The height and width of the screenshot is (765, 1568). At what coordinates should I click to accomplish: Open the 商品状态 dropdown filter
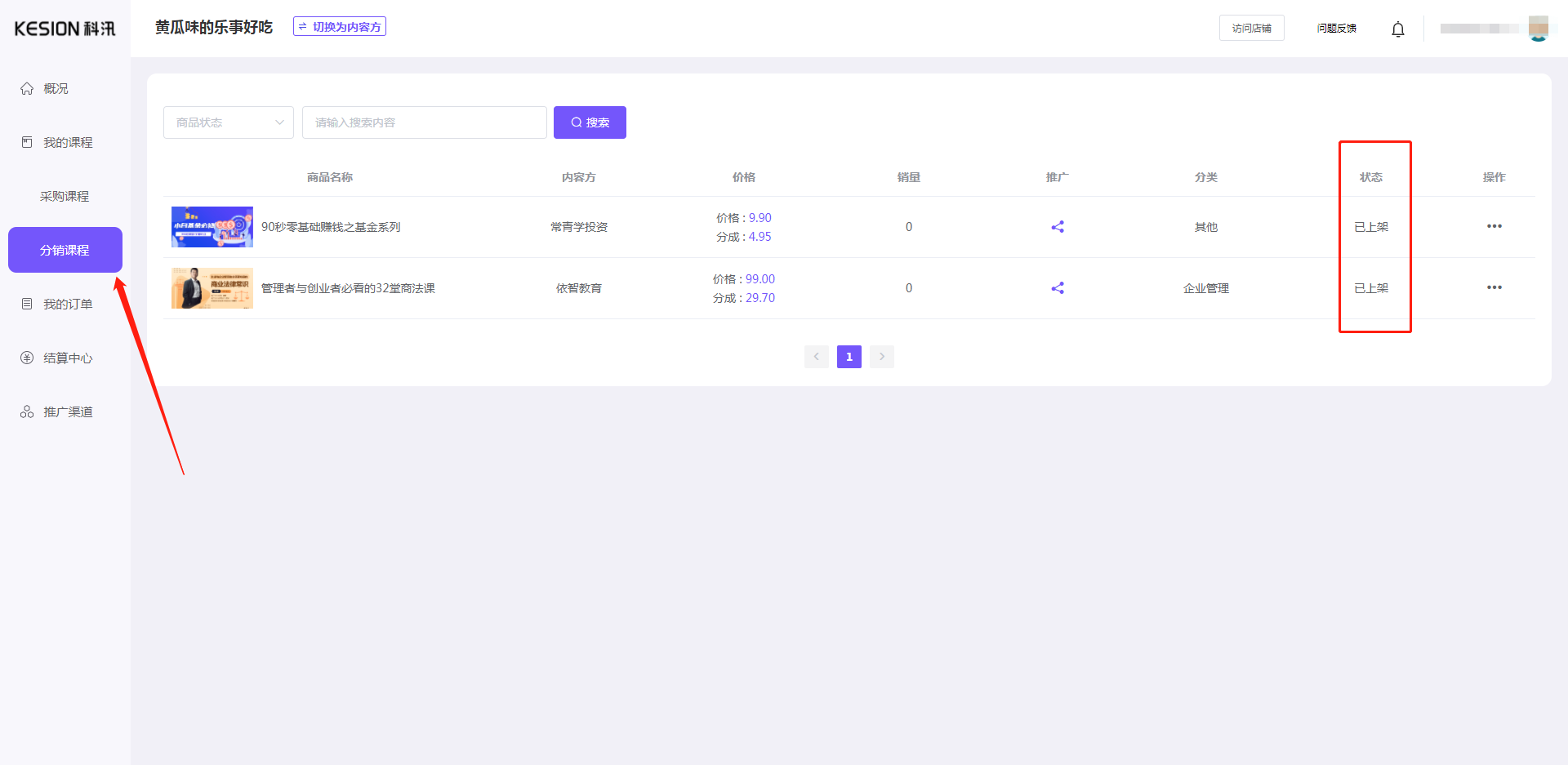click(228, 122)
